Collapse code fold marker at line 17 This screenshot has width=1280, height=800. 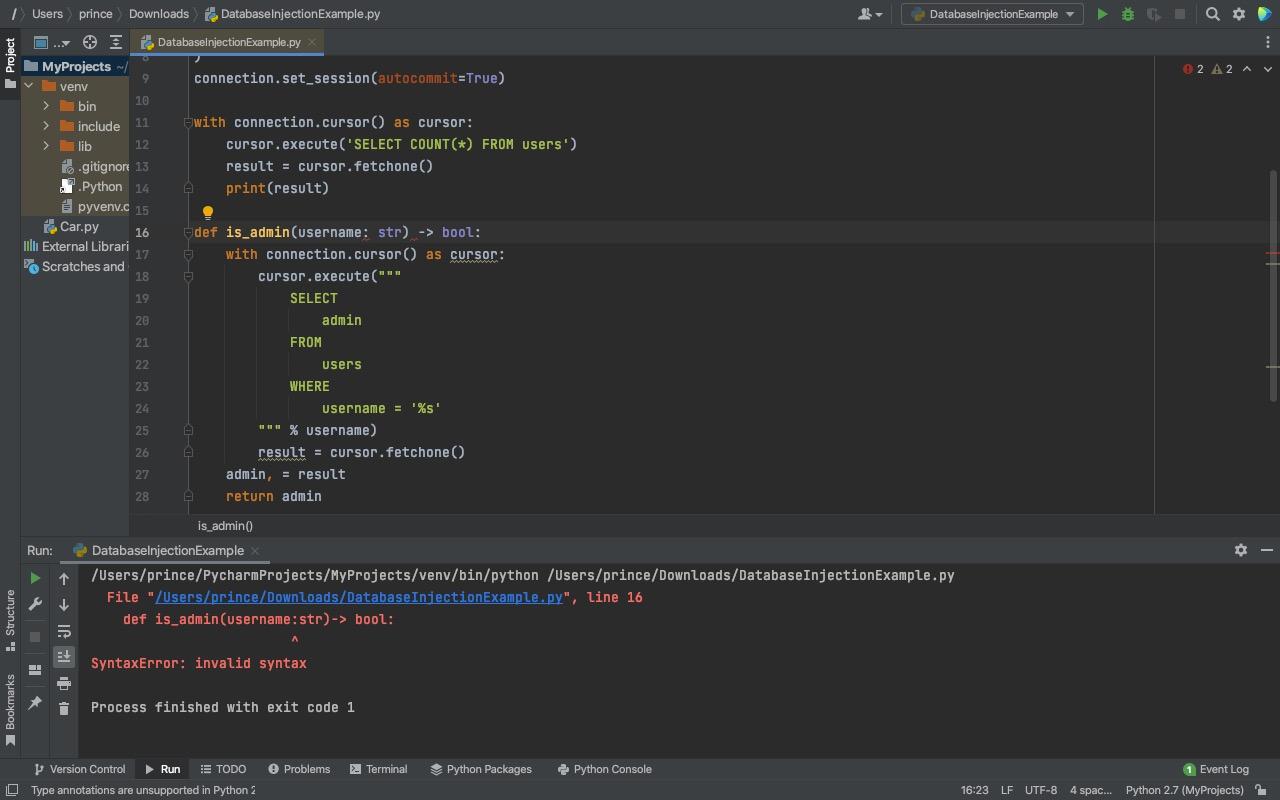click(x=187, y=254)
